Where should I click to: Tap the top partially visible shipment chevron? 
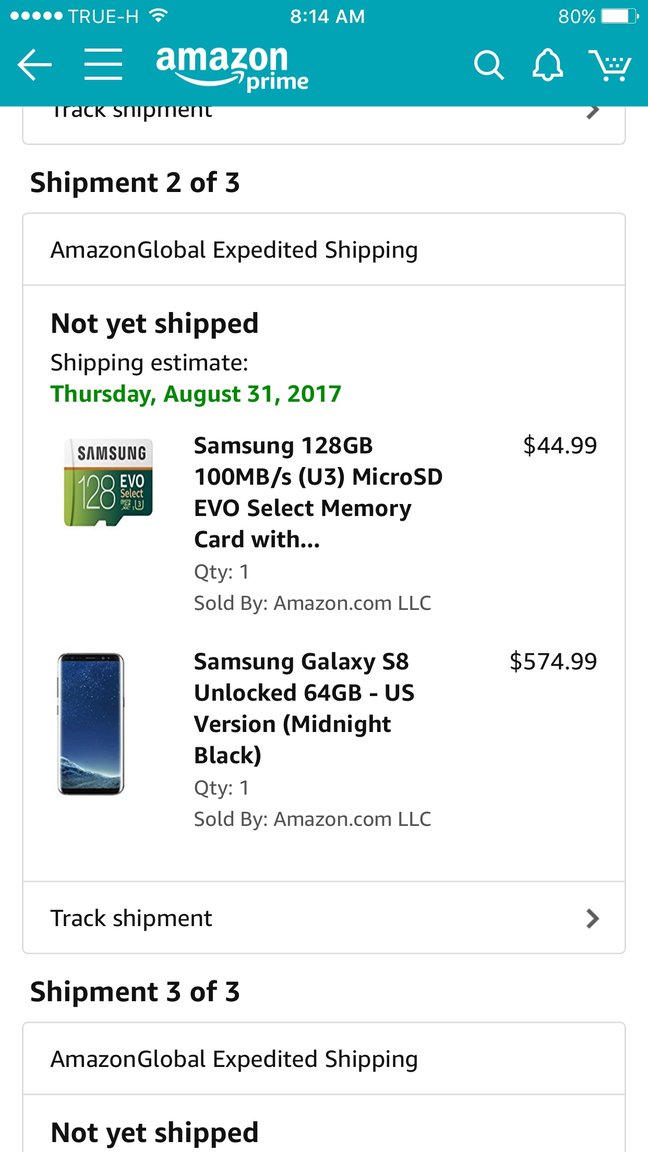tap(593, 111)
